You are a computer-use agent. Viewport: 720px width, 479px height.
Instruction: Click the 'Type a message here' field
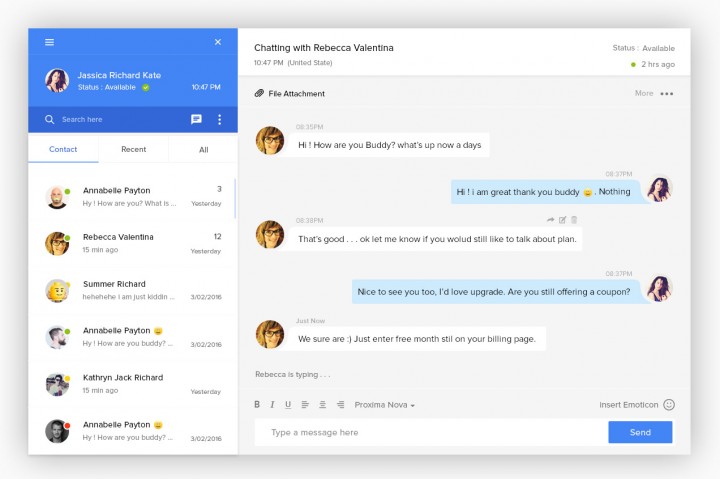pos(430,432)
